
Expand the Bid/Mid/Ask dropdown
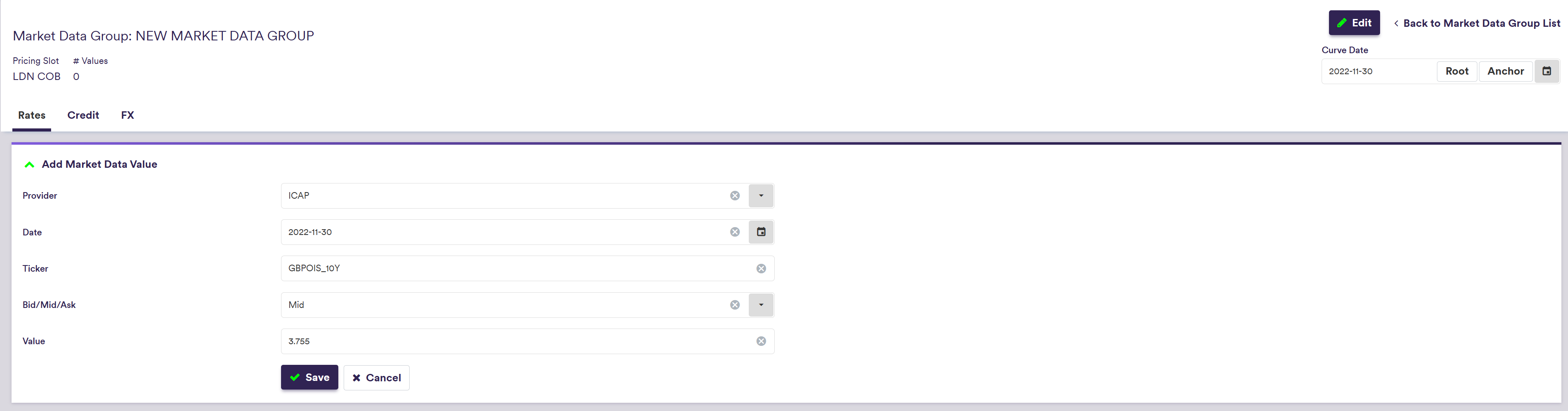(761, 305)
